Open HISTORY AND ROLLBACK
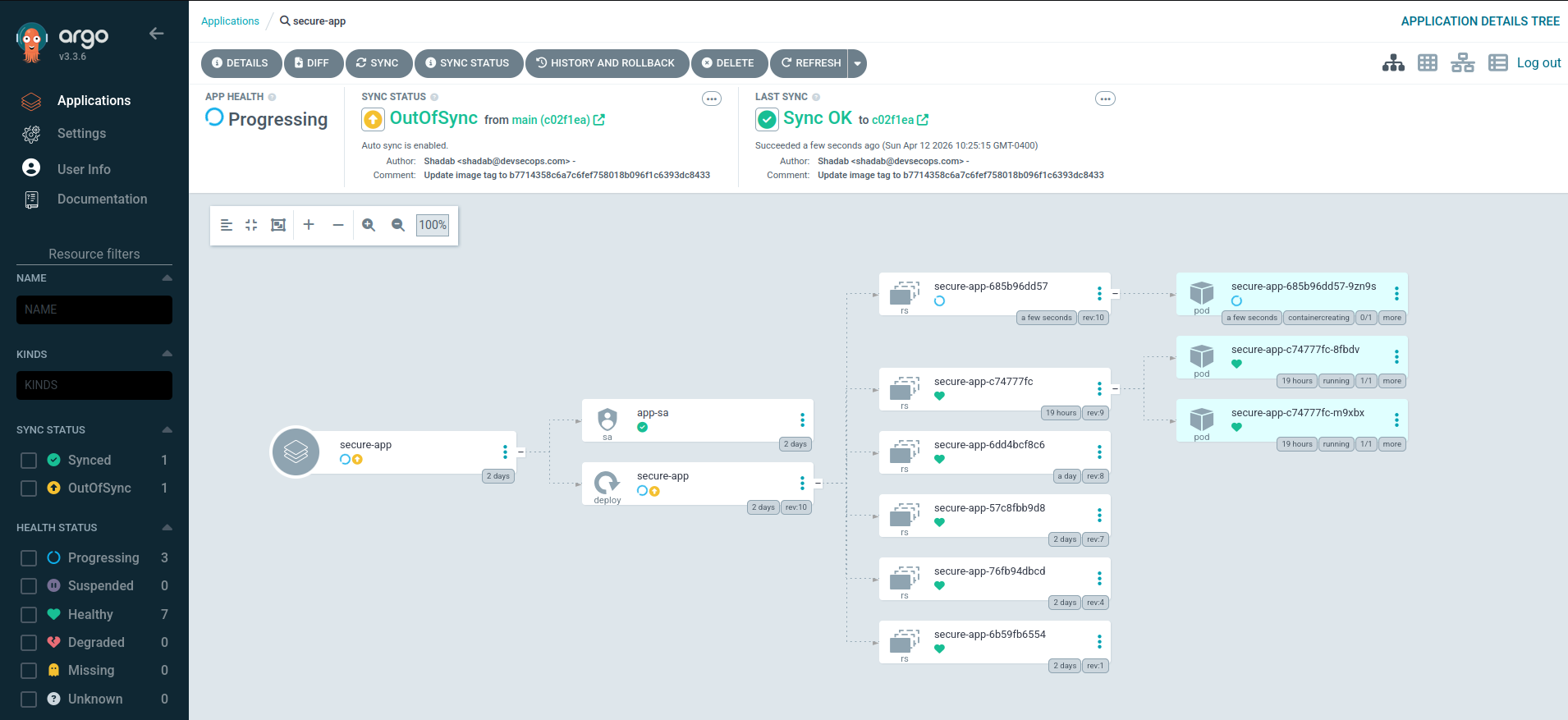This screenshot has width=1568, height=720. click(x=607, y=63)
